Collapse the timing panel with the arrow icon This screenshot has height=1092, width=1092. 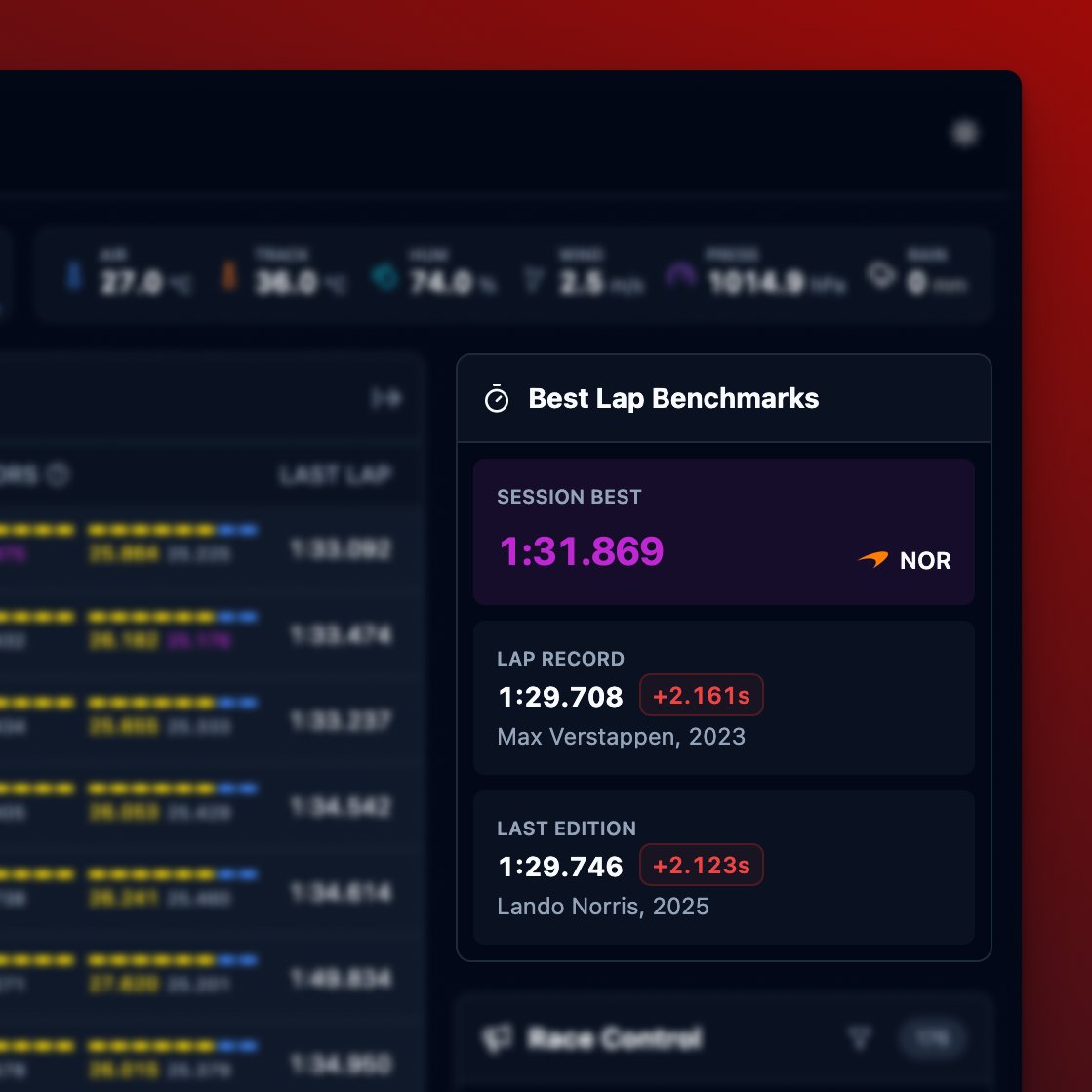(x=386, y=398)
